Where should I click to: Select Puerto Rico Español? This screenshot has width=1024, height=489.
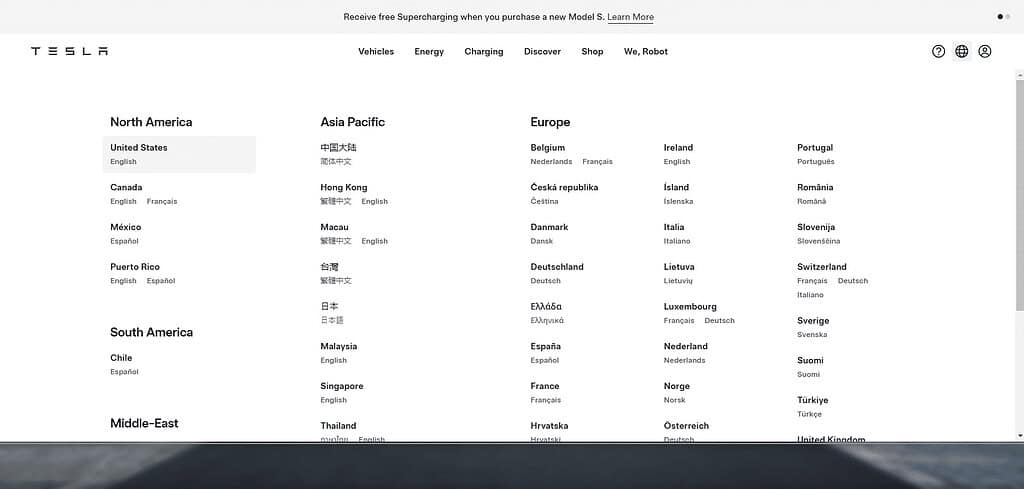point(161,281)
